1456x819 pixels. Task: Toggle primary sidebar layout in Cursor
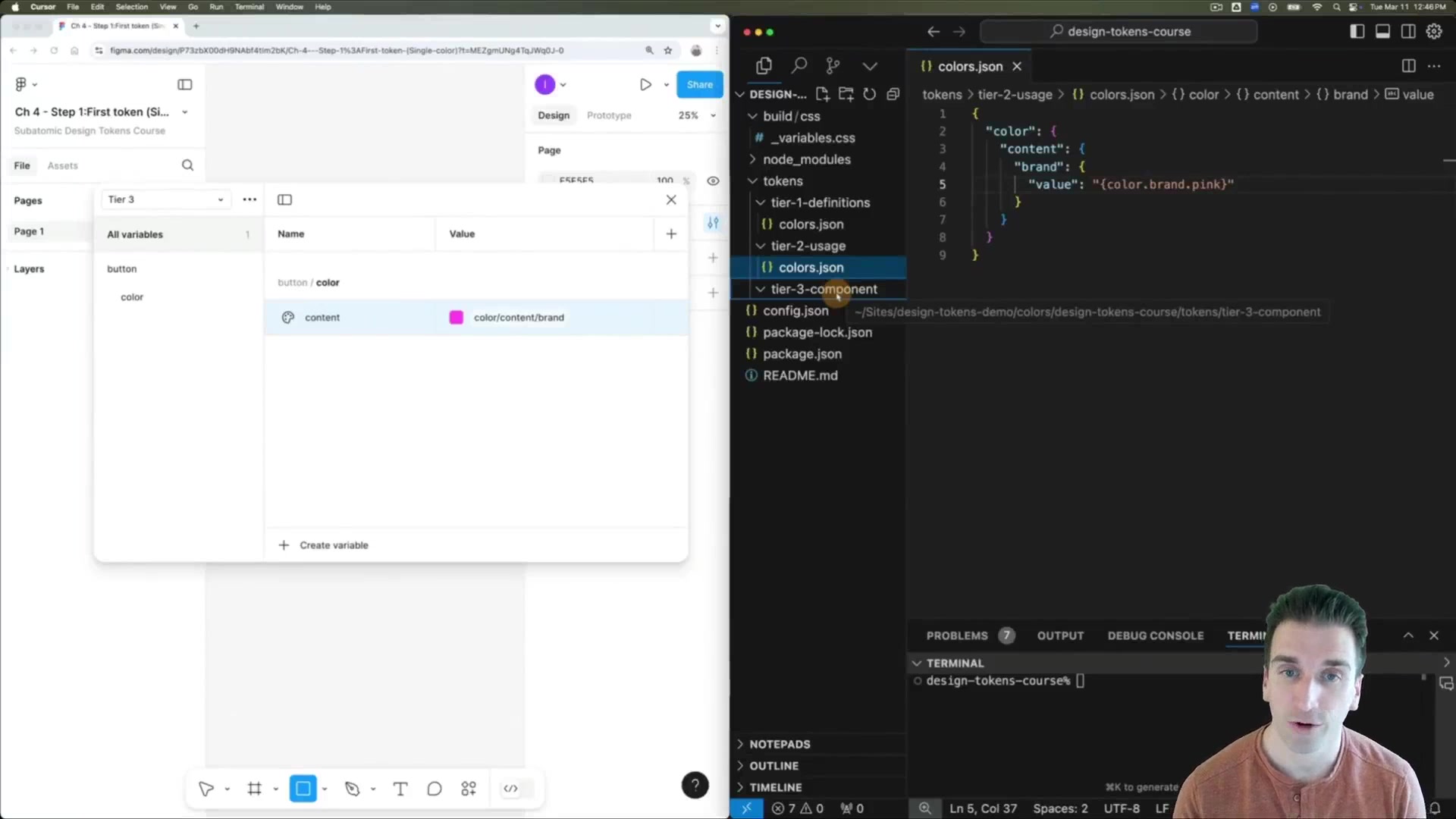click(x=1357, y=31)
